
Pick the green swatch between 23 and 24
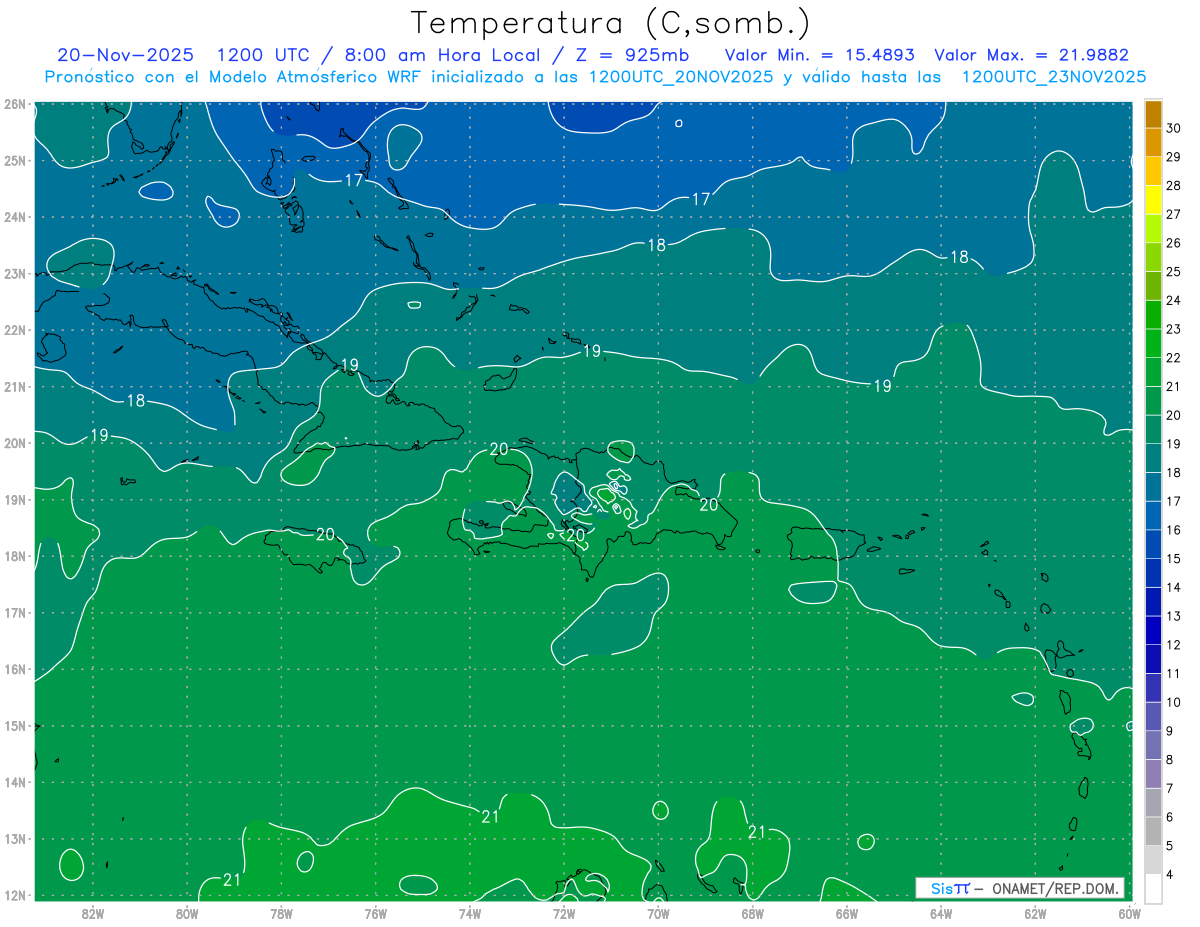click(1153, 315)
